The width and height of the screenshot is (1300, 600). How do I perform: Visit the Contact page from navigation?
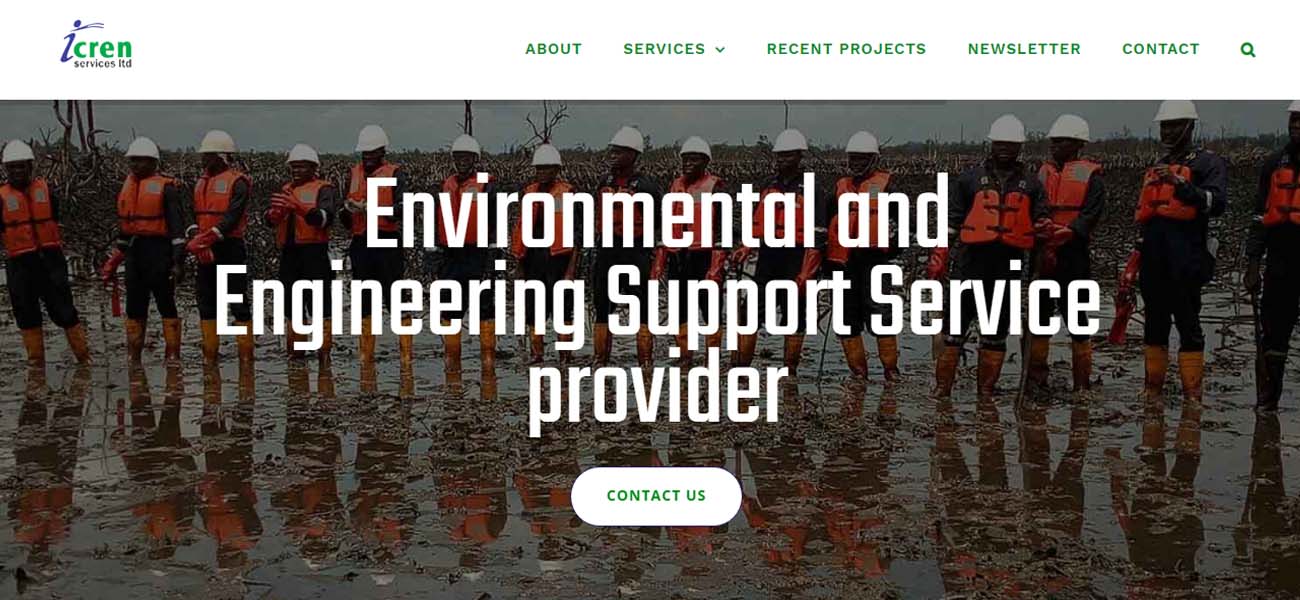1160,49
